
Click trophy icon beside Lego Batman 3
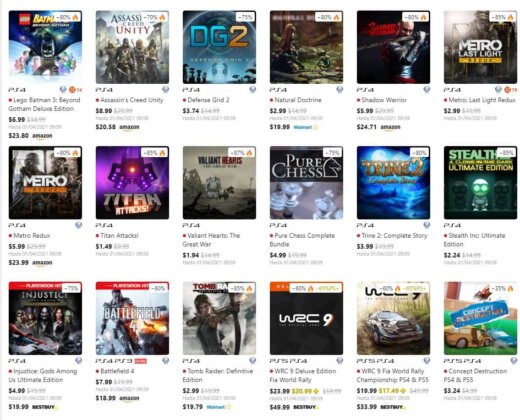[63, 89]
